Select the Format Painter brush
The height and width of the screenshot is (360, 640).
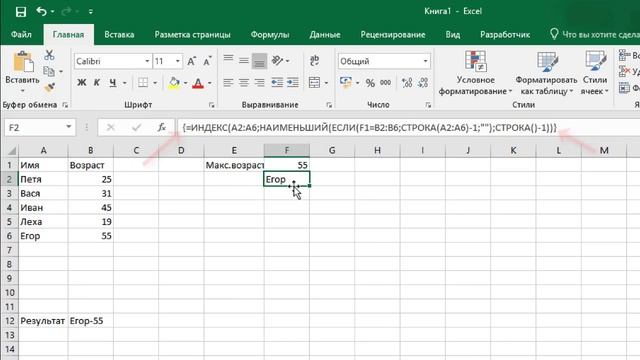tap(49, 87)
